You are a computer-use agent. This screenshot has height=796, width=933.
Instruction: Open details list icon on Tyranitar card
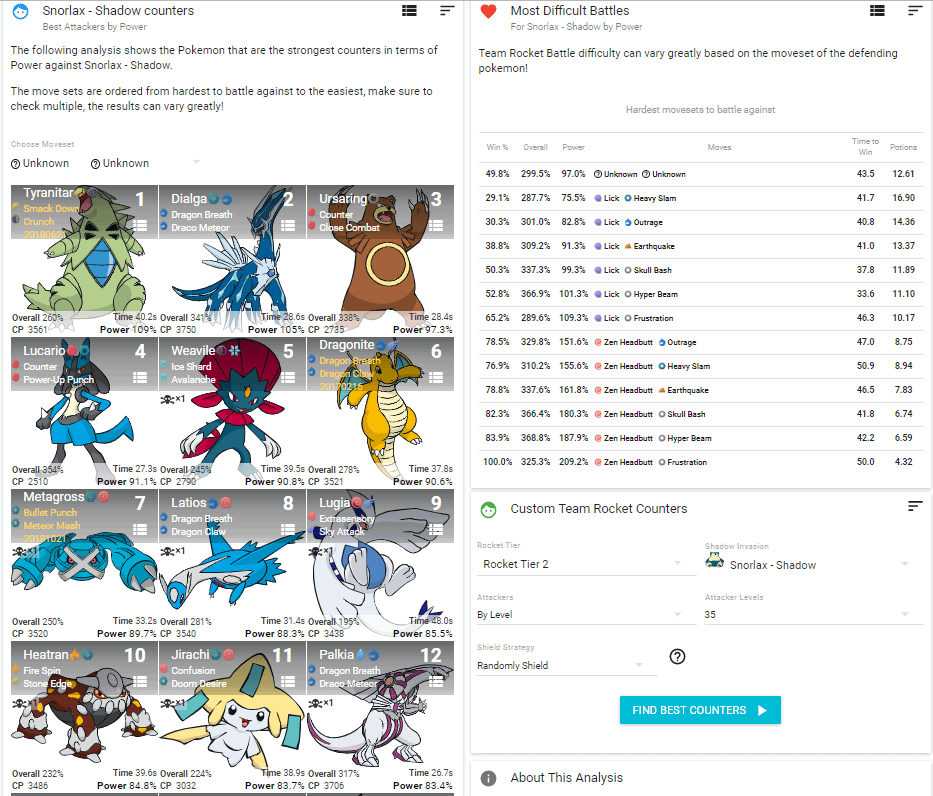click(140, 225)
